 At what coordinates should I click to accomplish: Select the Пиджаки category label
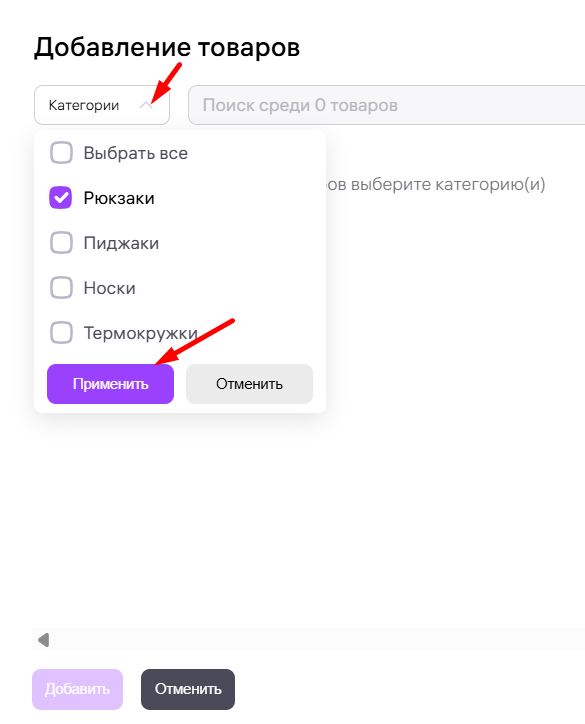point(121,243)
